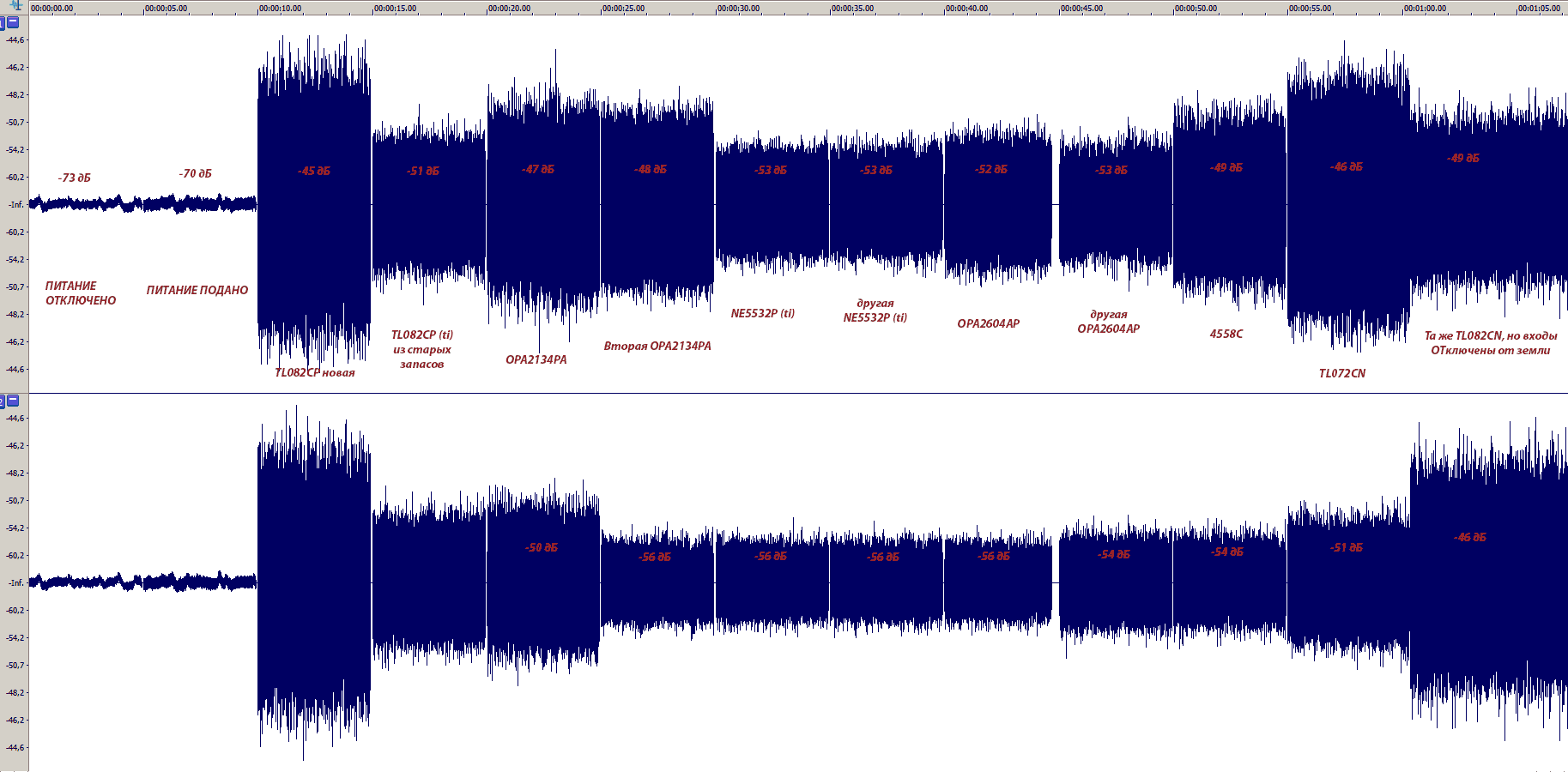
Task: Click the topmost -44,6 label in the upper channel scale
Action: coord(15,40)
